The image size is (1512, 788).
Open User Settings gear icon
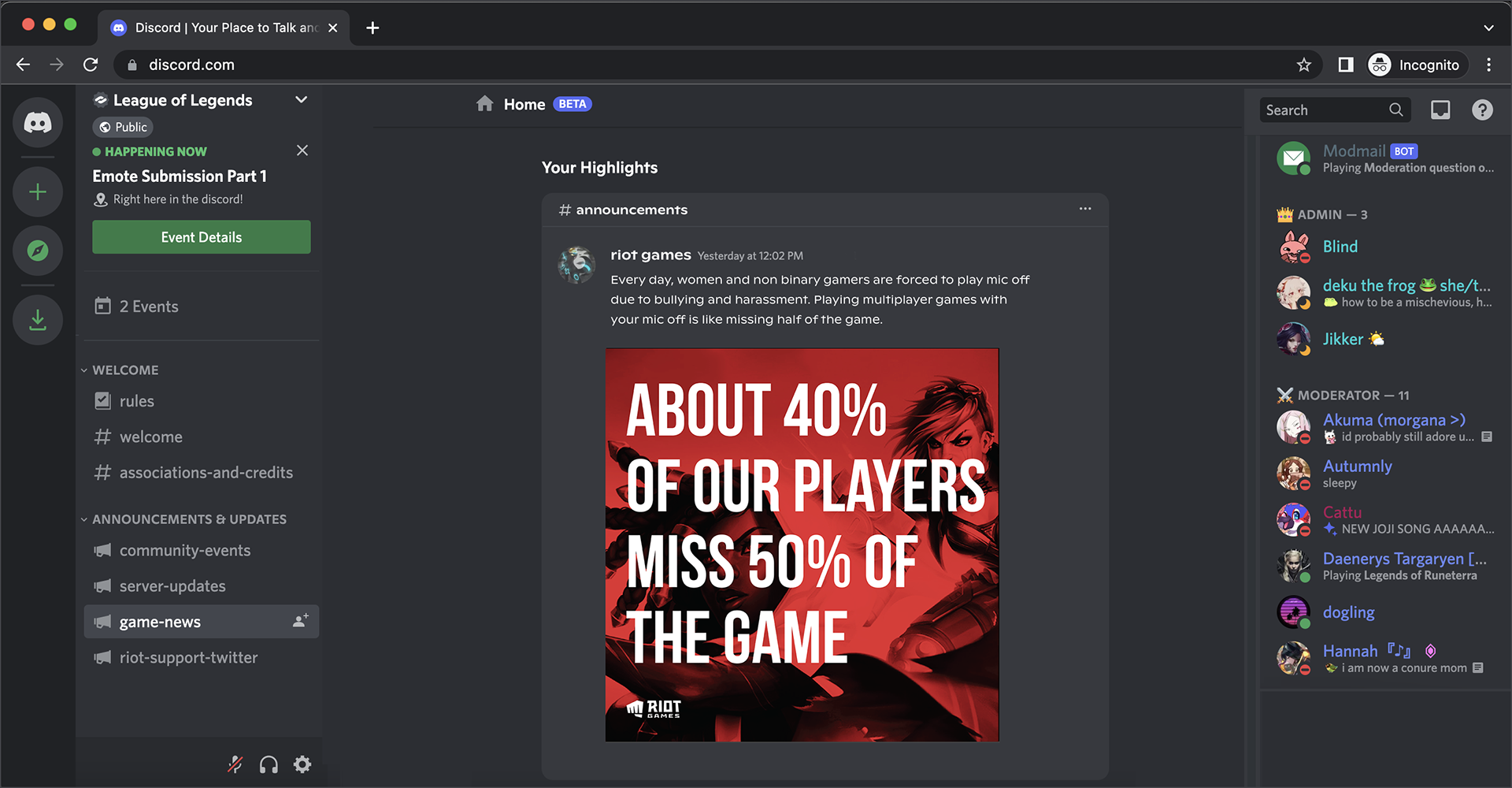point(302,764)
